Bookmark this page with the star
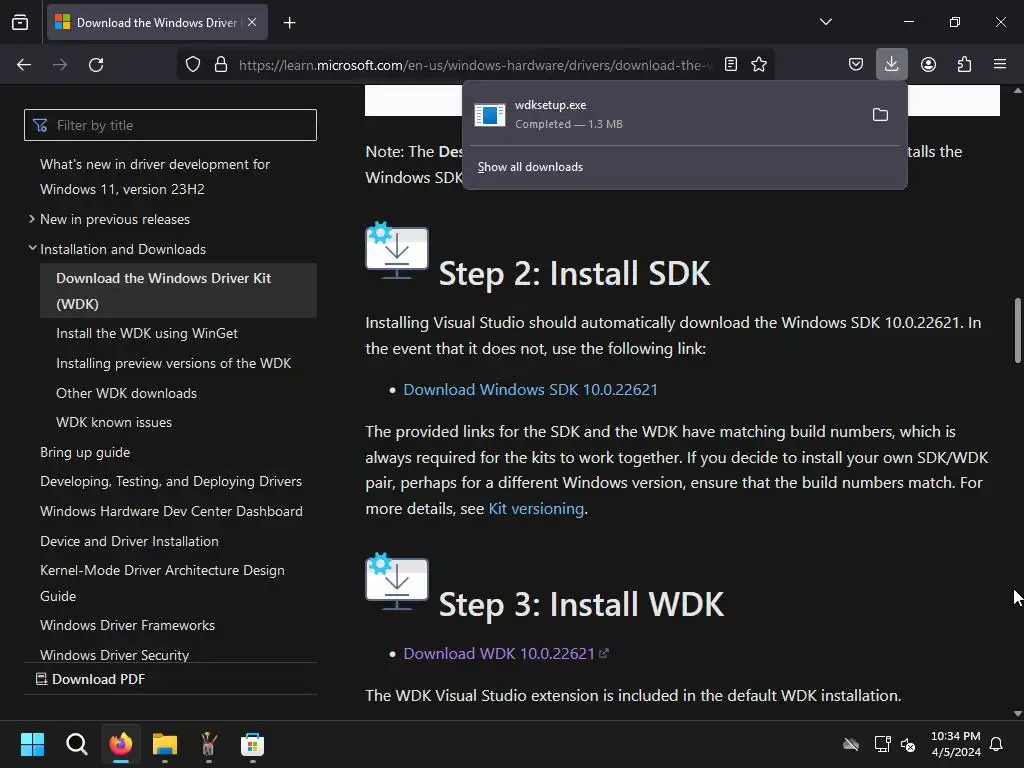Image resolution: width=1024 pixels, height=768 pixels. click(x=759, y=65)
